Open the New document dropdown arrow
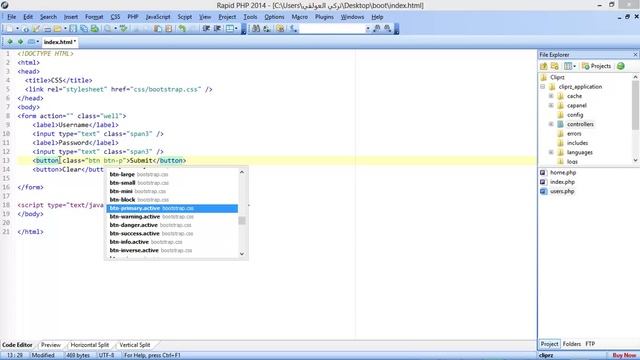The width and height of the screenshot is (640, 360). 18,29
